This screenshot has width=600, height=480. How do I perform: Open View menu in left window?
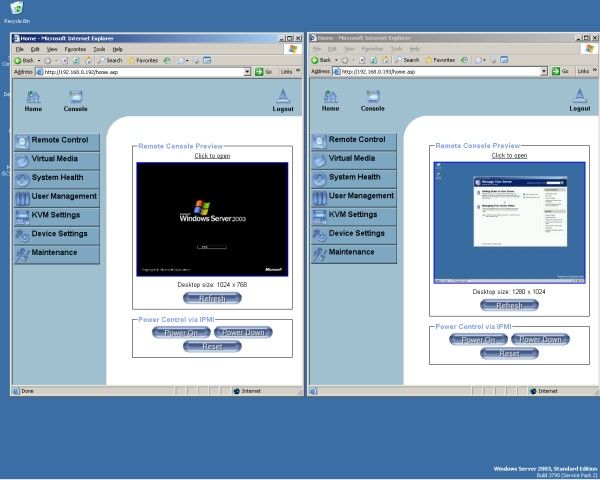(52, 49)
